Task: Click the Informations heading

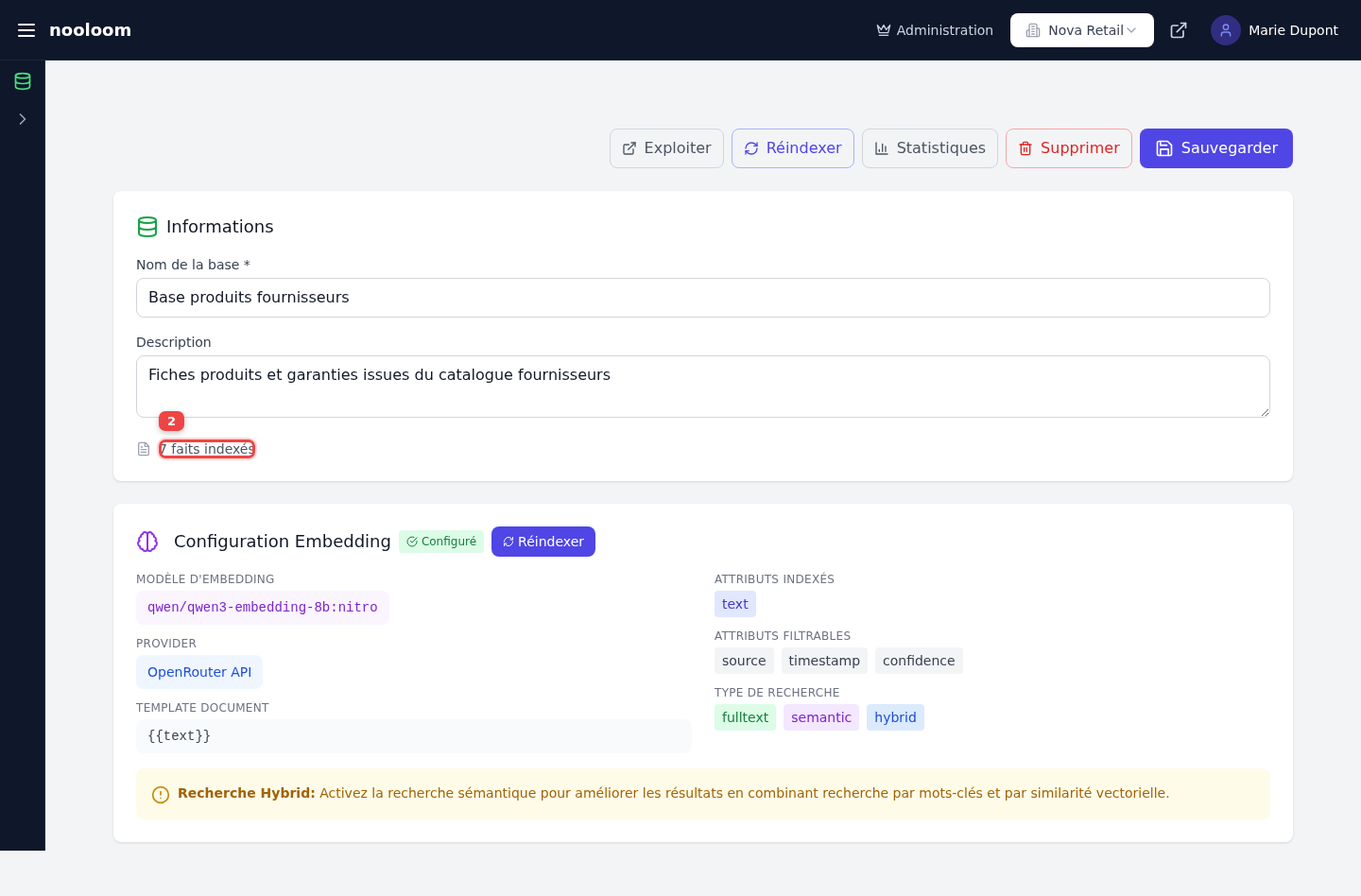Action: click(219, 227)
